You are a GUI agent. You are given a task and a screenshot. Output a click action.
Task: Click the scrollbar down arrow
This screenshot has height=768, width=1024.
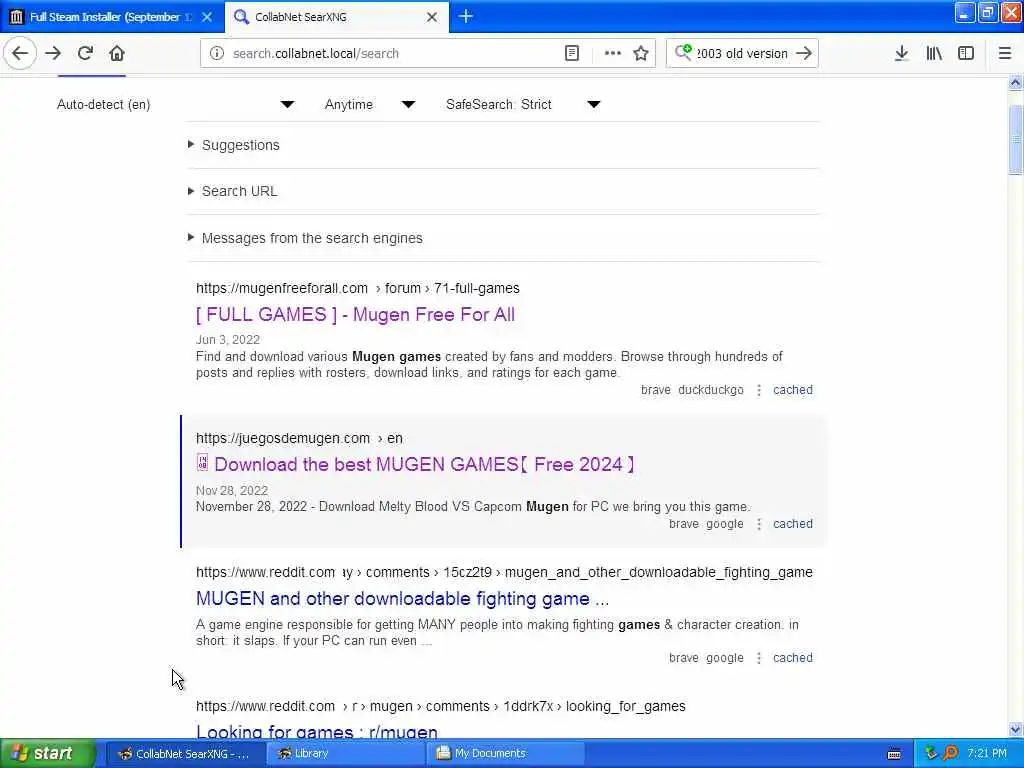(1015, 729)
